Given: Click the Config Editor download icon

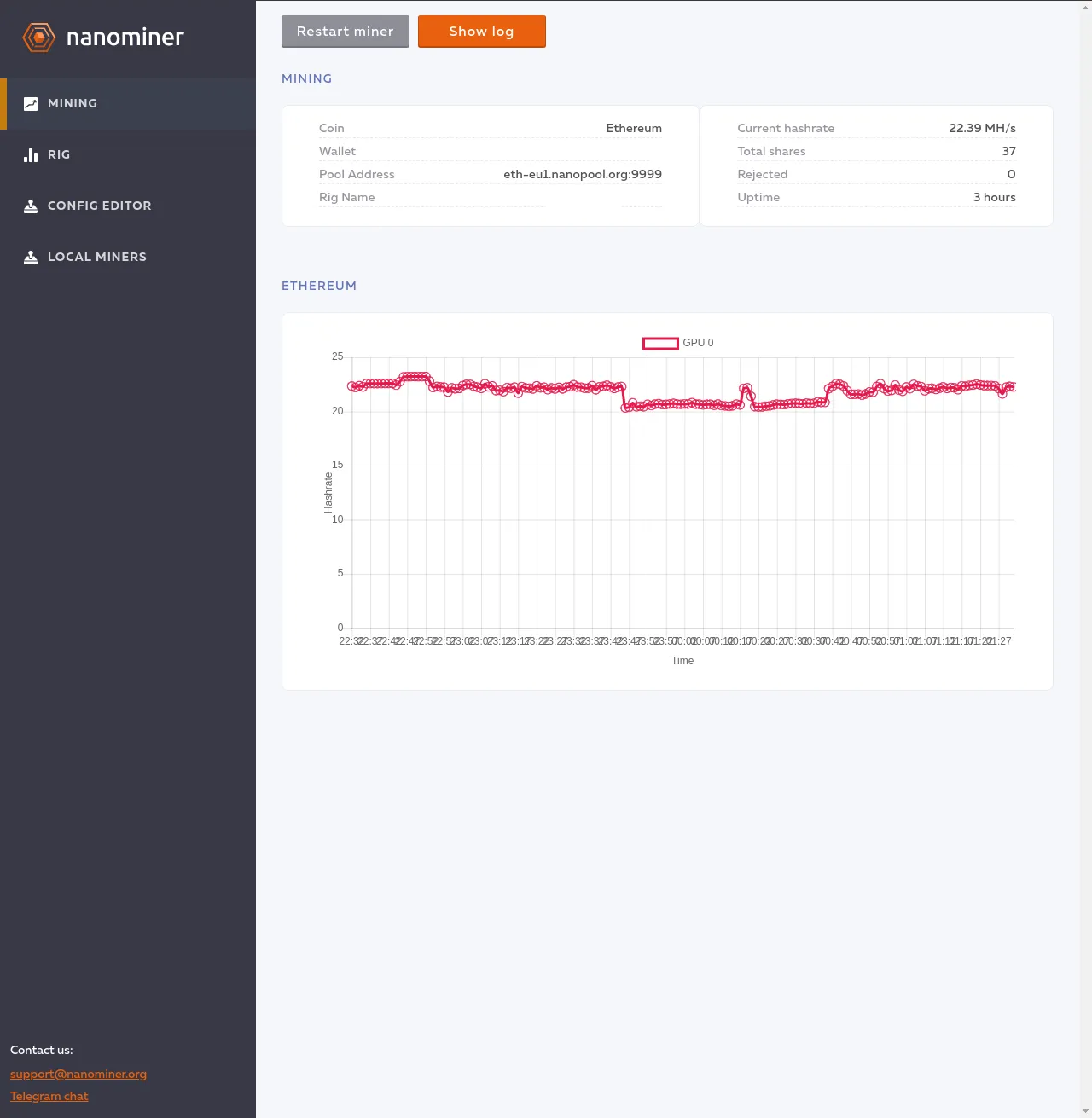Looking at the screenshot, I should (x=31, y=206).
